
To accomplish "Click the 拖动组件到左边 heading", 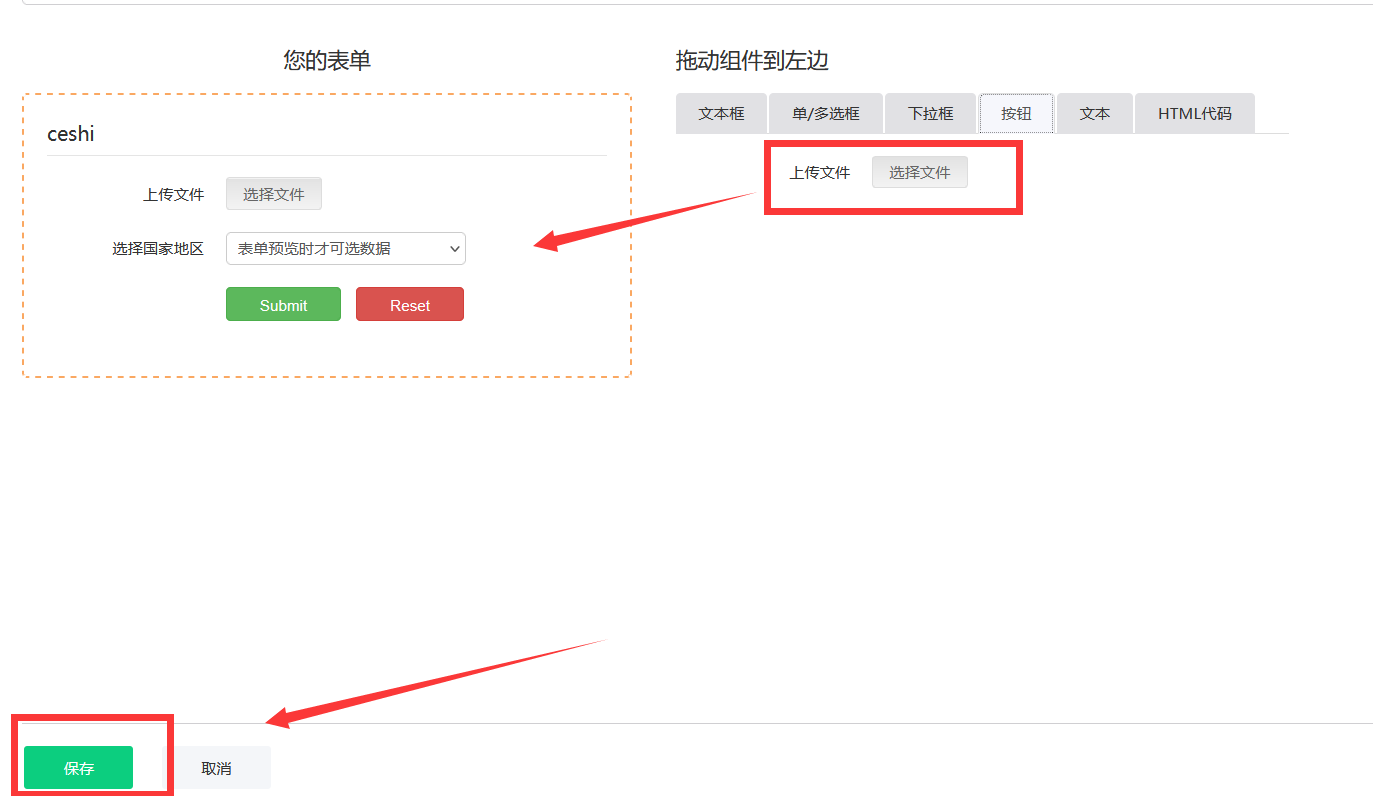I will click(752, 61).
